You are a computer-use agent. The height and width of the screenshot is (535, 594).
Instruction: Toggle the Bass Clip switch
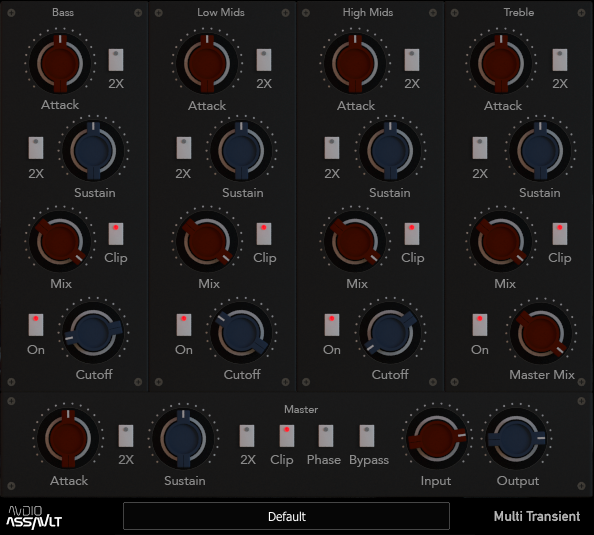point(116,234)
